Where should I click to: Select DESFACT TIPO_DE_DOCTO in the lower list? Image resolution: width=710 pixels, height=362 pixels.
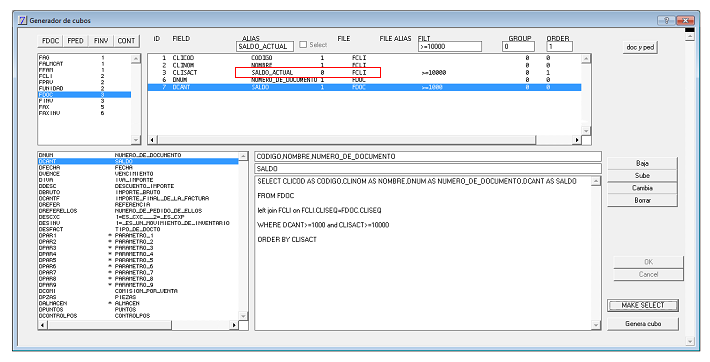click(138, 229)
